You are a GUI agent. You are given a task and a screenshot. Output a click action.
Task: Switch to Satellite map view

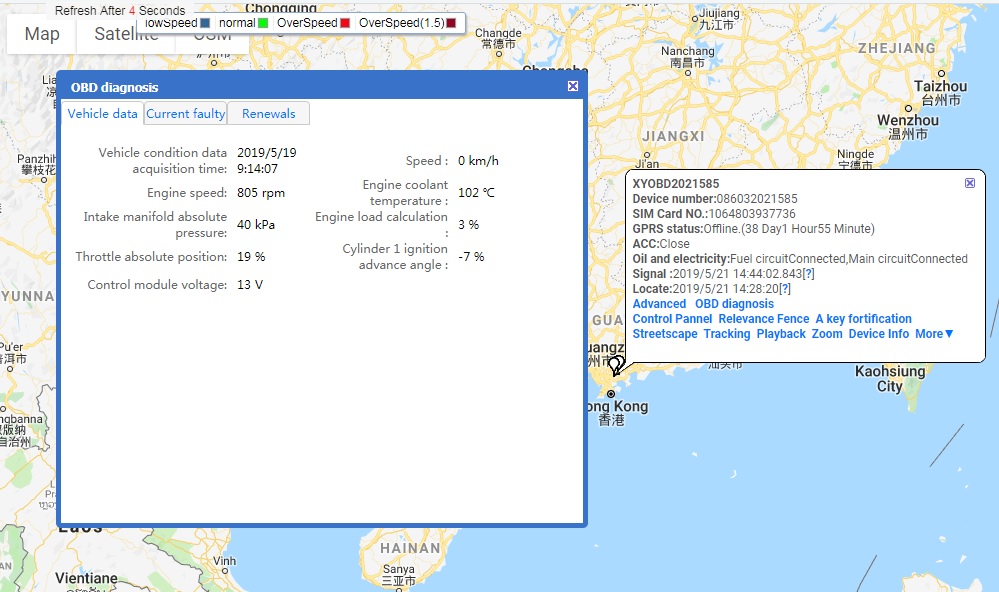(x=126, y=35)
